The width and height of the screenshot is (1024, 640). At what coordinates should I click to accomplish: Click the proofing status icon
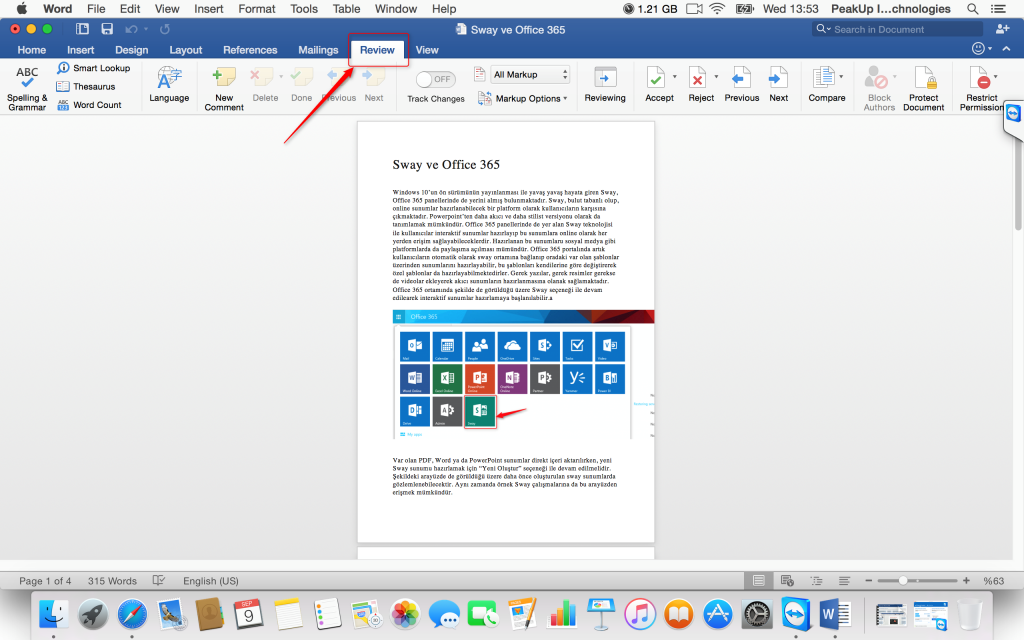coord(159,581)
